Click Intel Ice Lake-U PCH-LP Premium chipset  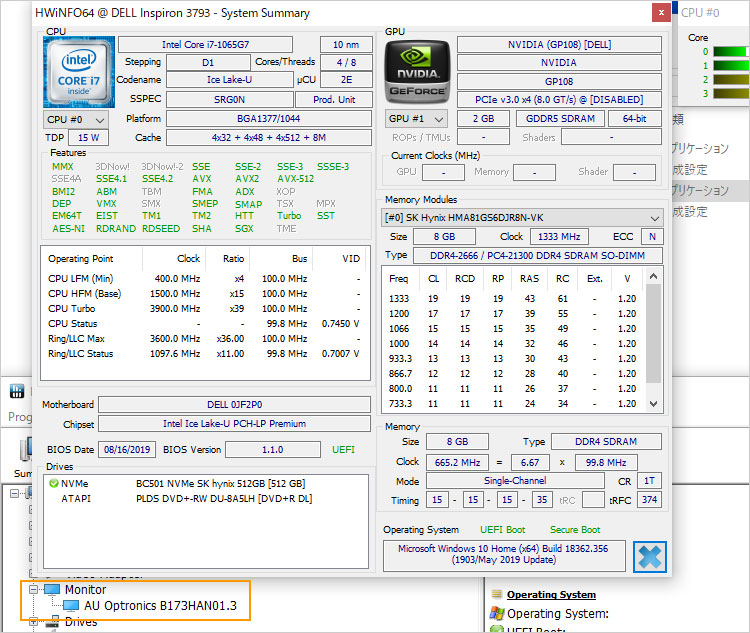coord(234,423)
